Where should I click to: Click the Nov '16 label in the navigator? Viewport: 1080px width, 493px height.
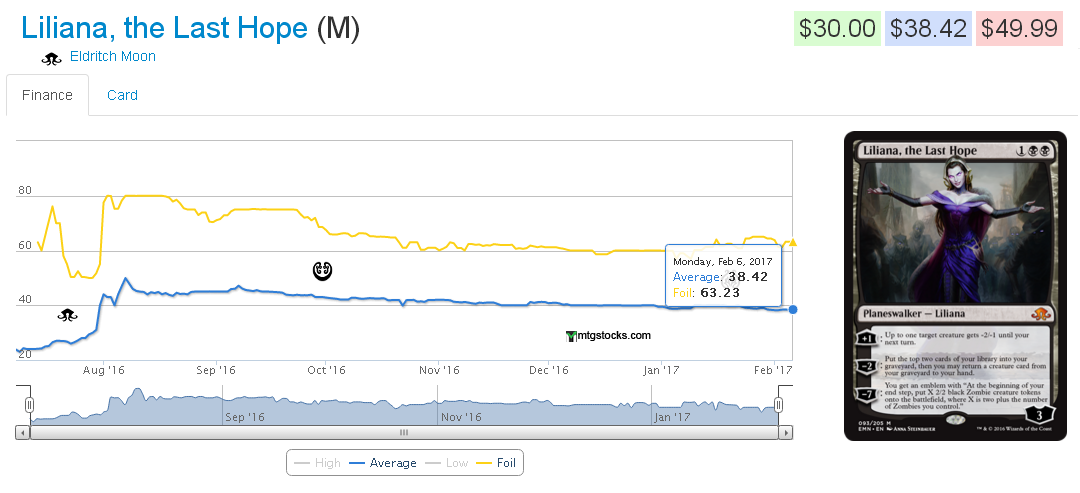(461, 417)
